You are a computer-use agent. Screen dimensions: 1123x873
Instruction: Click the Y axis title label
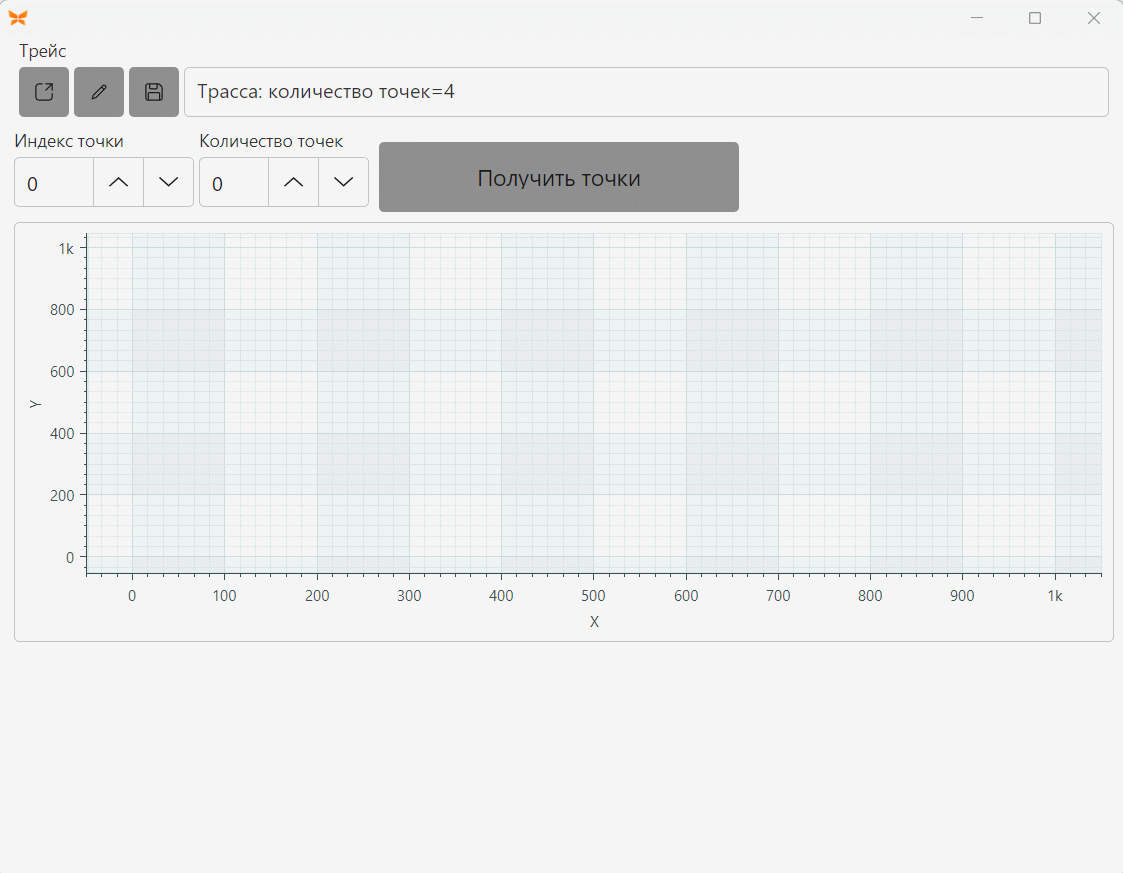tap(34, 404)
